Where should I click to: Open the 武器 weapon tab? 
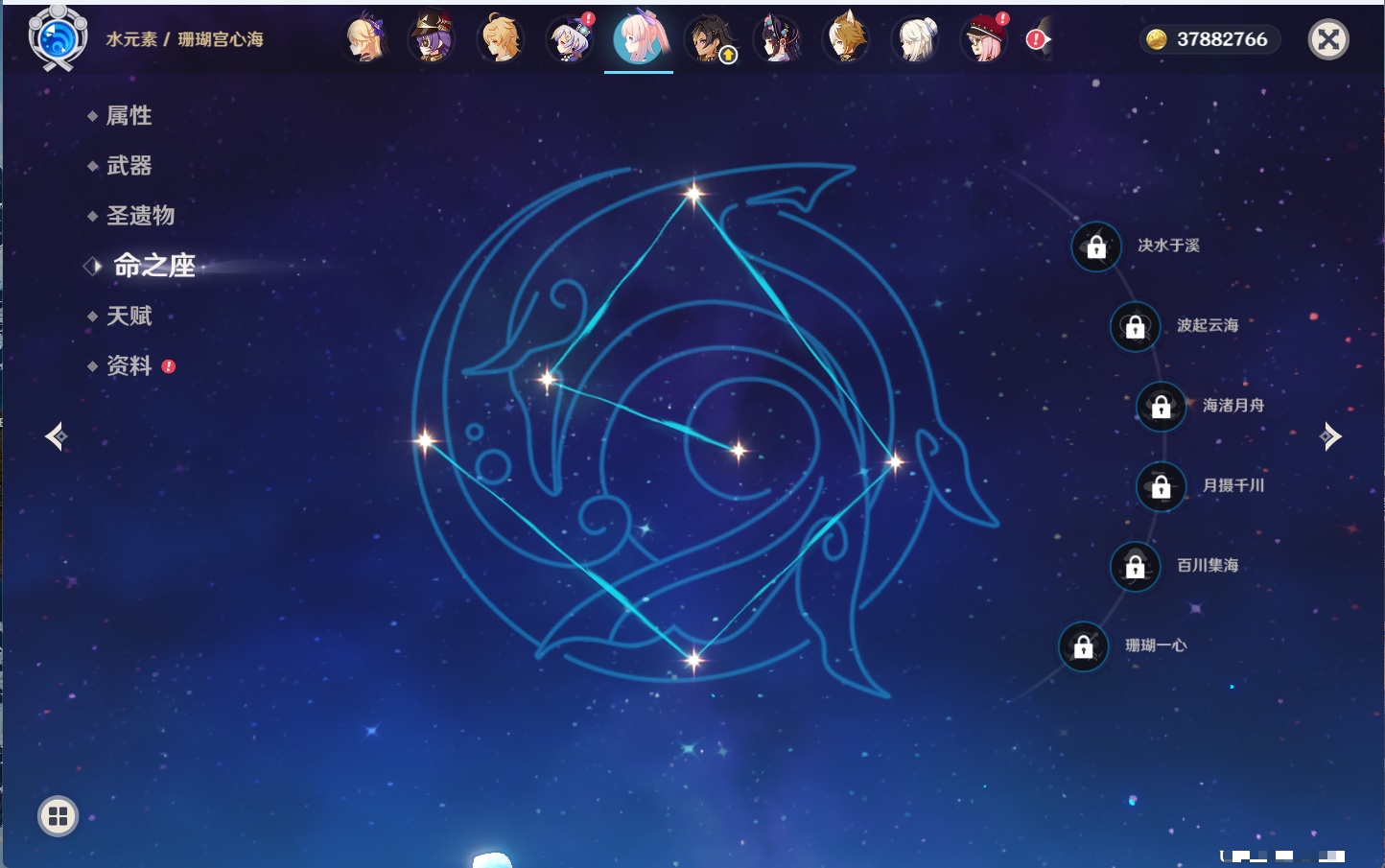129,166
